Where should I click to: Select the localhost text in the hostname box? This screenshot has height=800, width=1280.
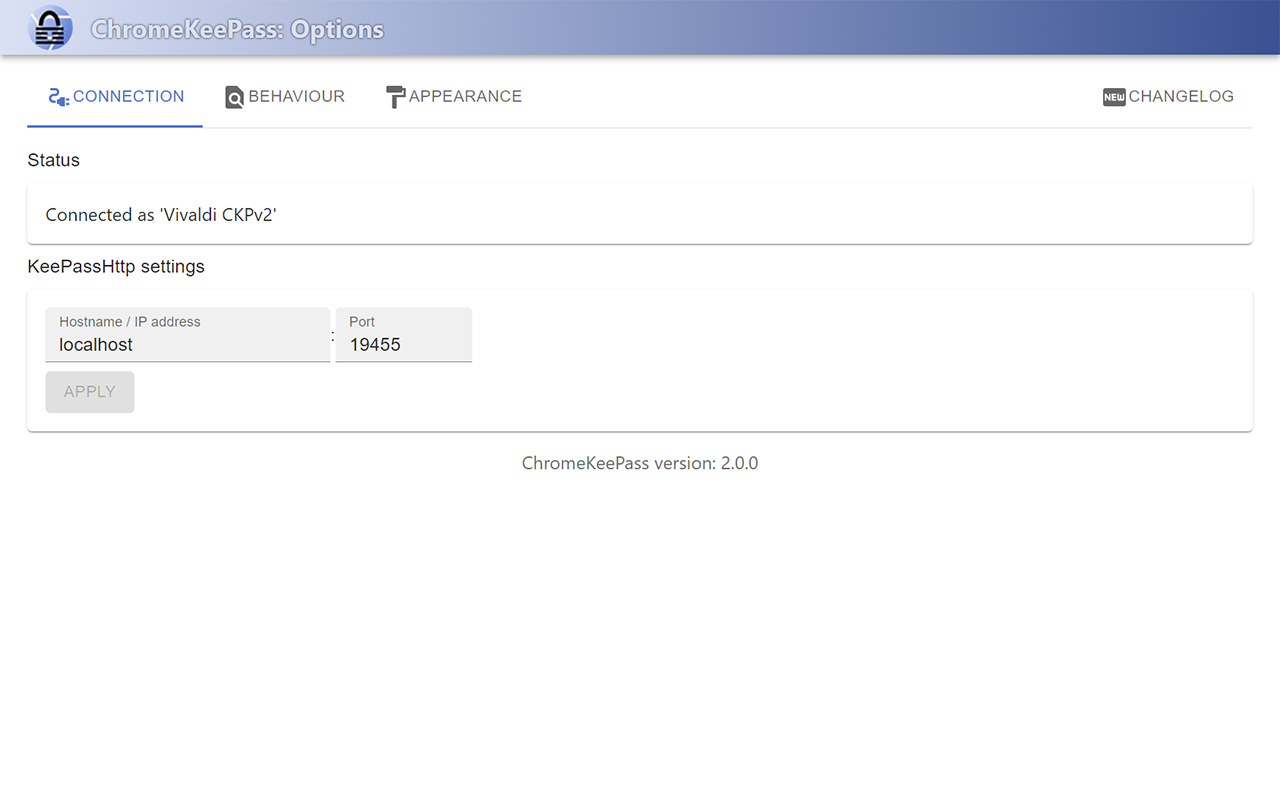pos(95,344)
